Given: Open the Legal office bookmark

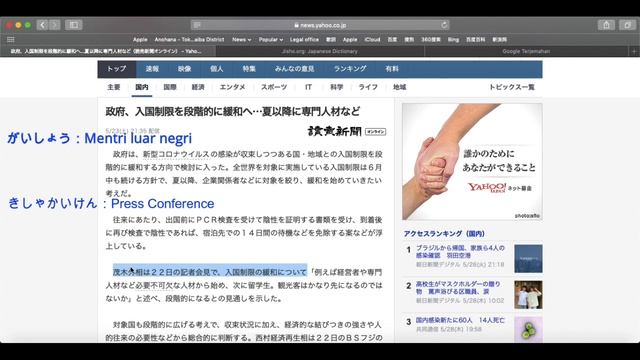Looking at the screenshot, I should [304, 40].
